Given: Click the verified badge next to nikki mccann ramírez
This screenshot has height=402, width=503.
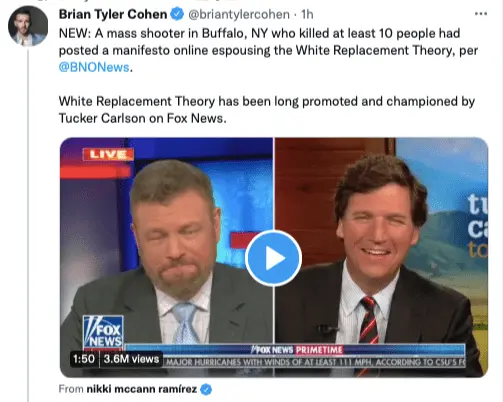Looking at the screenshot, I should click(206, 389).
